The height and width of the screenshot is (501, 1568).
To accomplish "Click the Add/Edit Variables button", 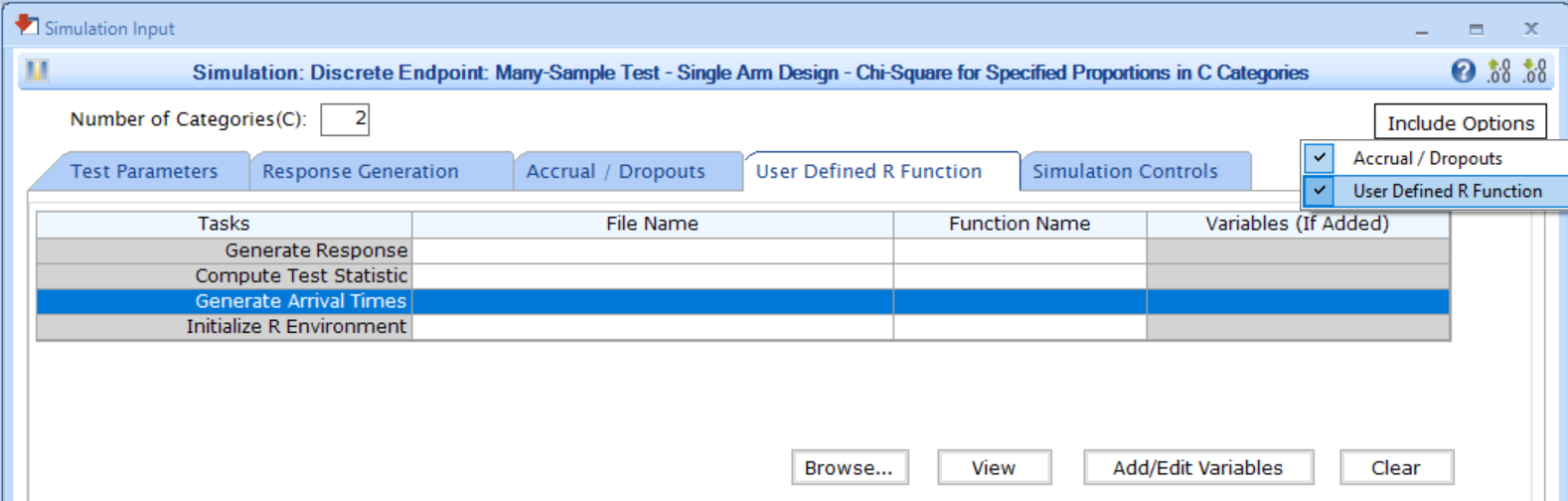I will pos(1197,467).
